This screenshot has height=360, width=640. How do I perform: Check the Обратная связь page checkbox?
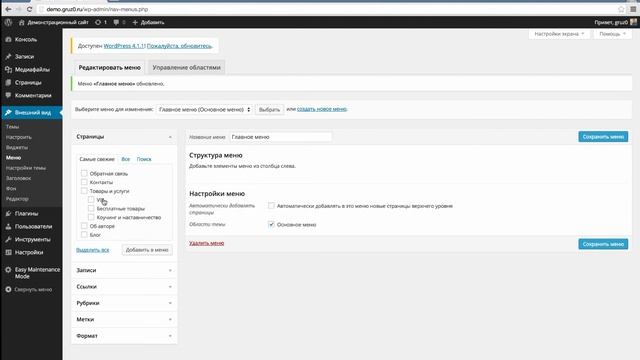point(84,173)
